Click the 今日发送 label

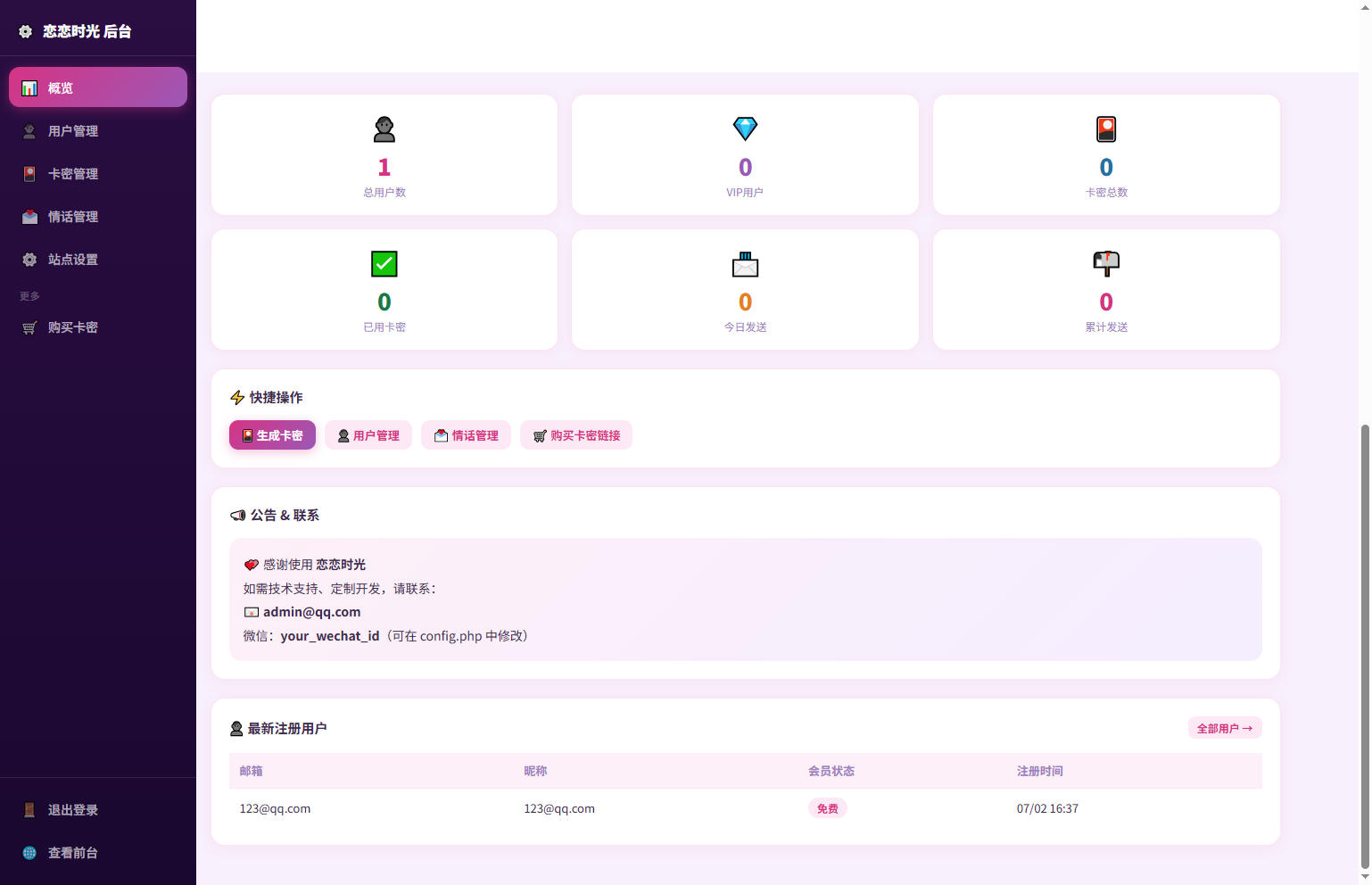pos(745,327)
